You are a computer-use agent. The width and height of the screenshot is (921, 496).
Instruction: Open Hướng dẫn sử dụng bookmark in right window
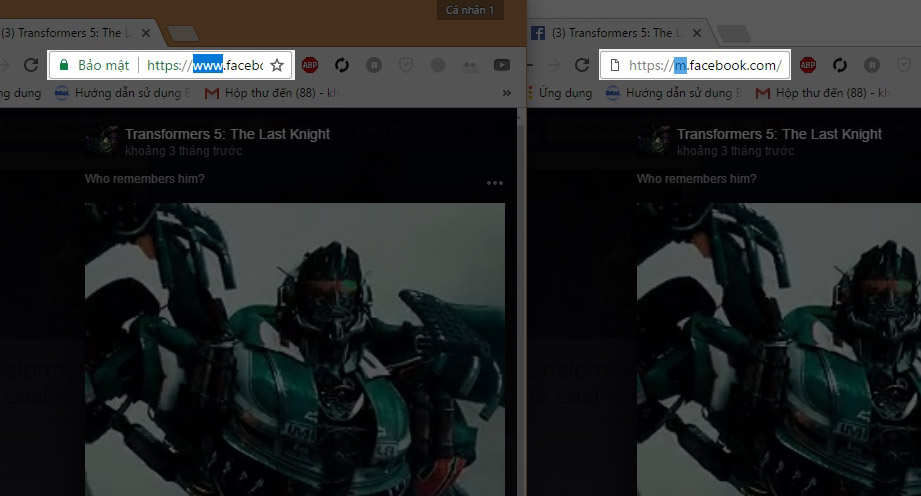[673, 93]
